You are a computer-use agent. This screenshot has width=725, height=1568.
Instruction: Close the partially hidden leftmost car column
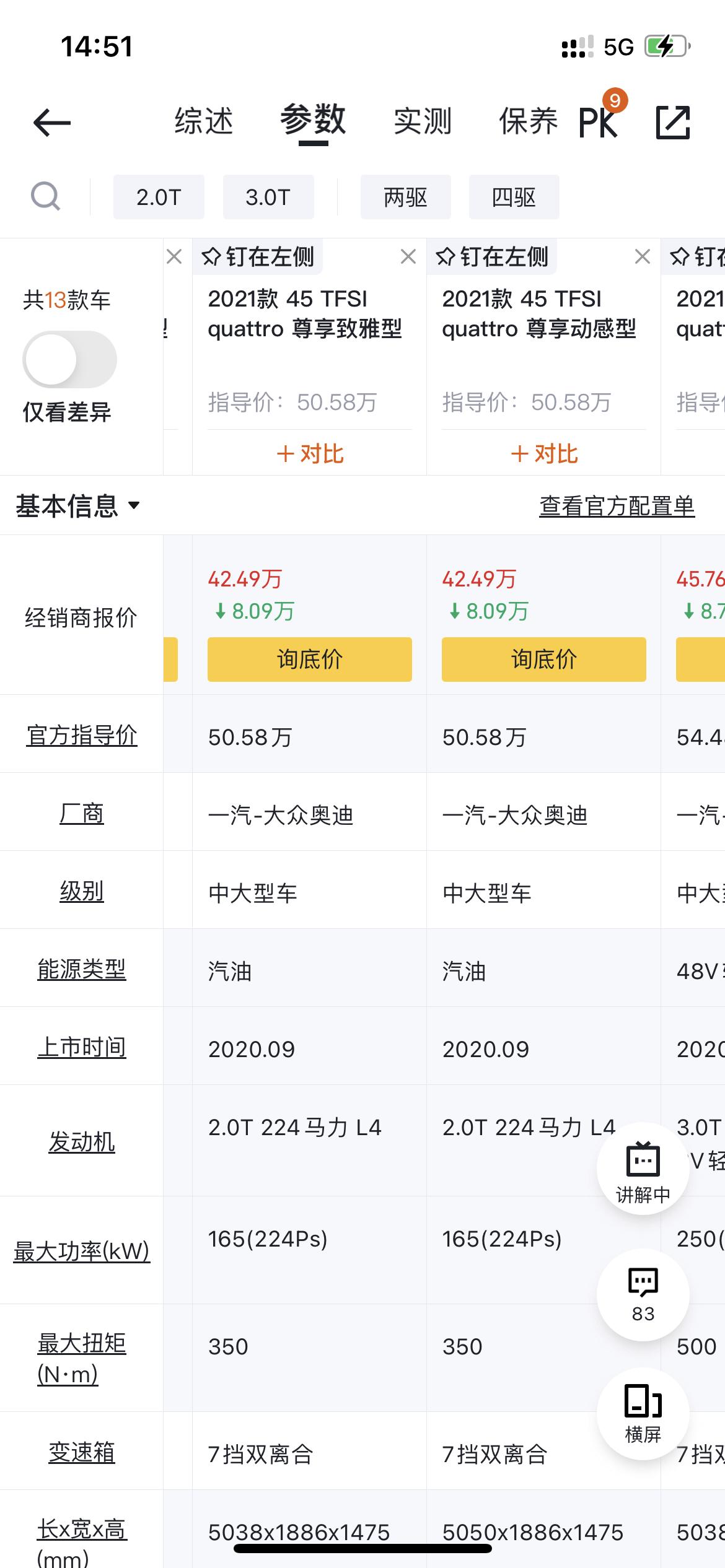174,256
